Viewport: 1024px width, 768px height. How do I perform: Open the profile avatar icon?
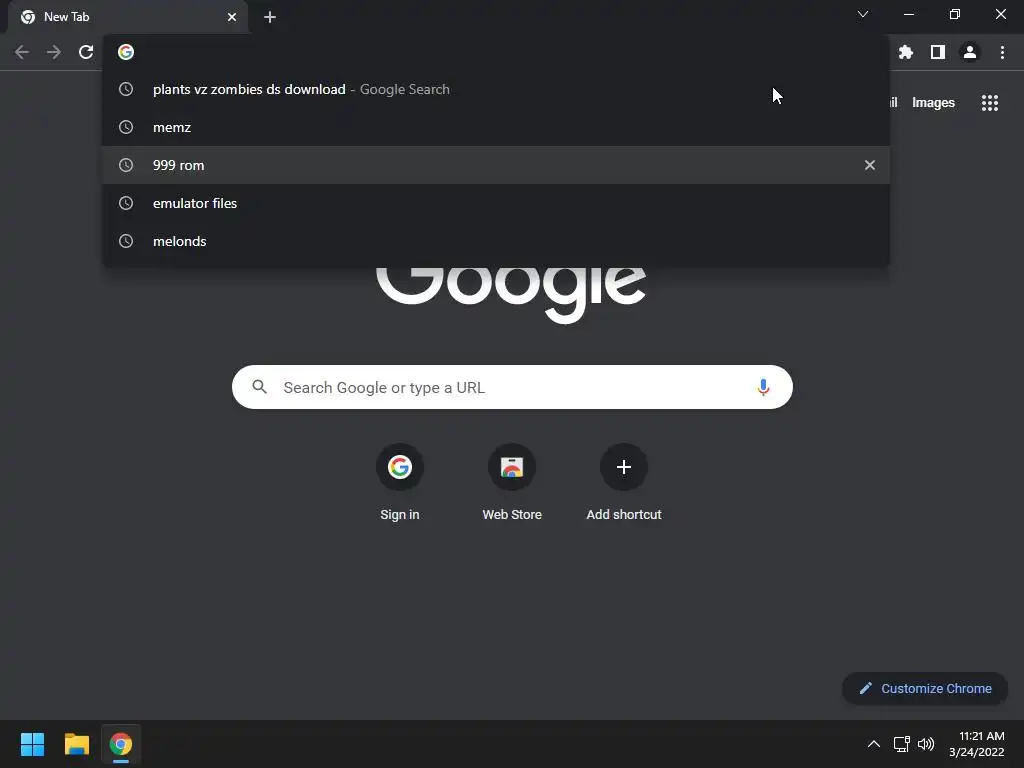coord(970,52)
